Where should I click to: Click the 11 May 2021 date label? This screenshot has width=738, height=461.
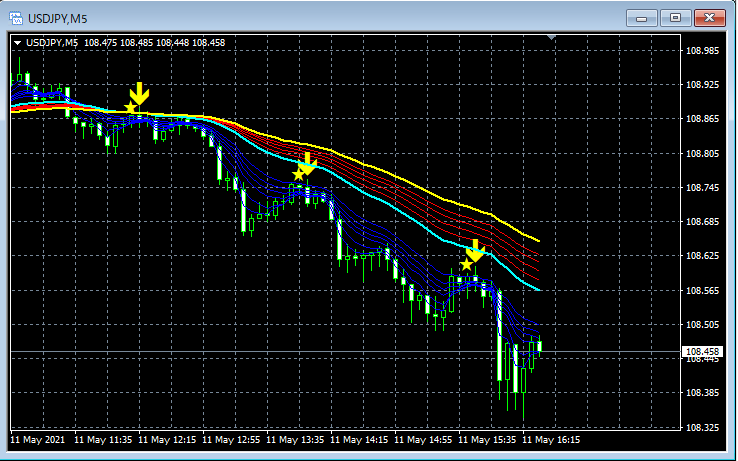click(x=38, y=440)
